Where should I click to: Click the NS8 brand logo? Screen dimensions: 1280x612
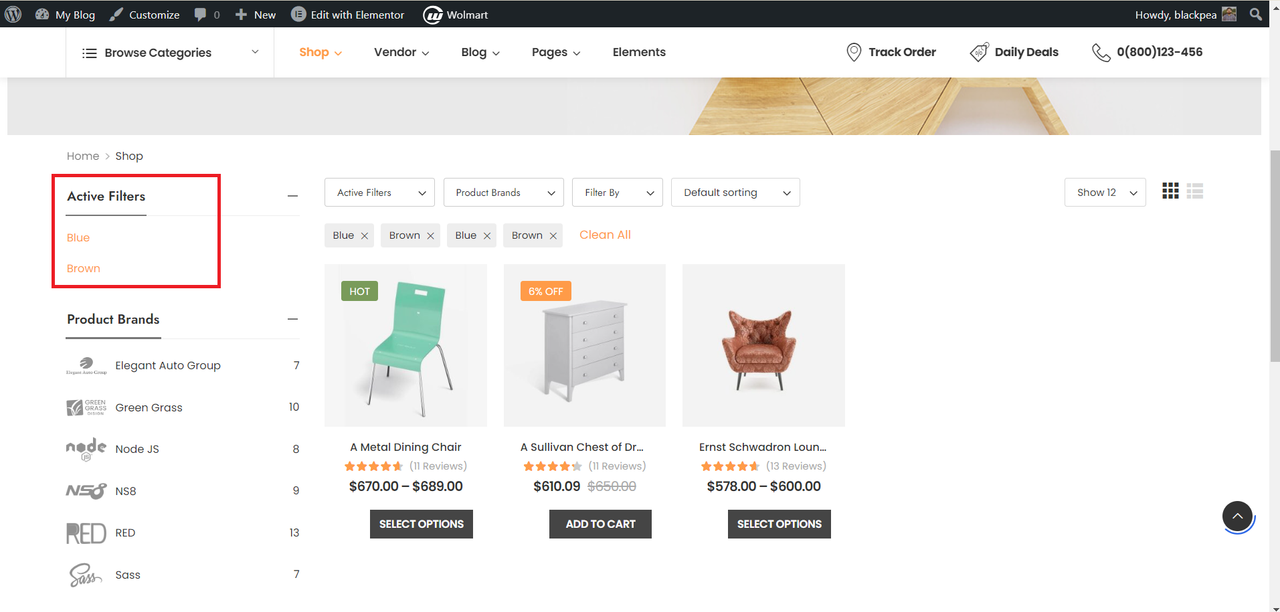click(86, 491)
